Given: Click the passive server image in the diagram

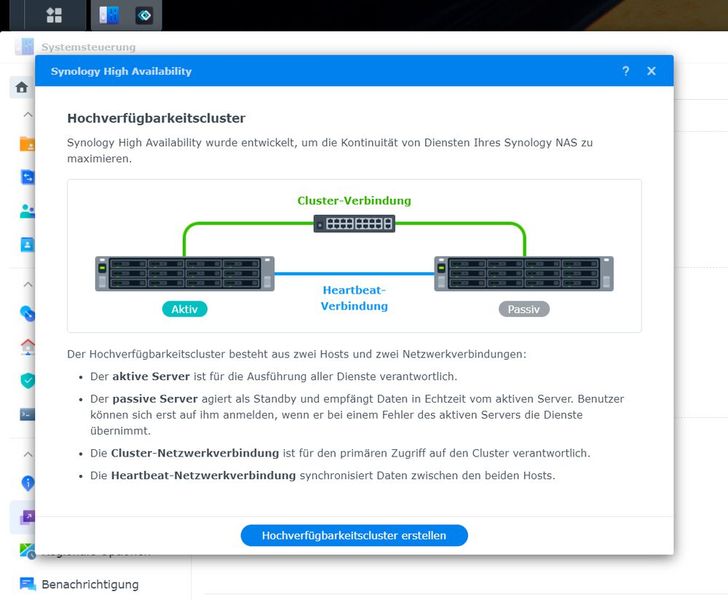Looking at the screenshot, I should coord(524,274).
